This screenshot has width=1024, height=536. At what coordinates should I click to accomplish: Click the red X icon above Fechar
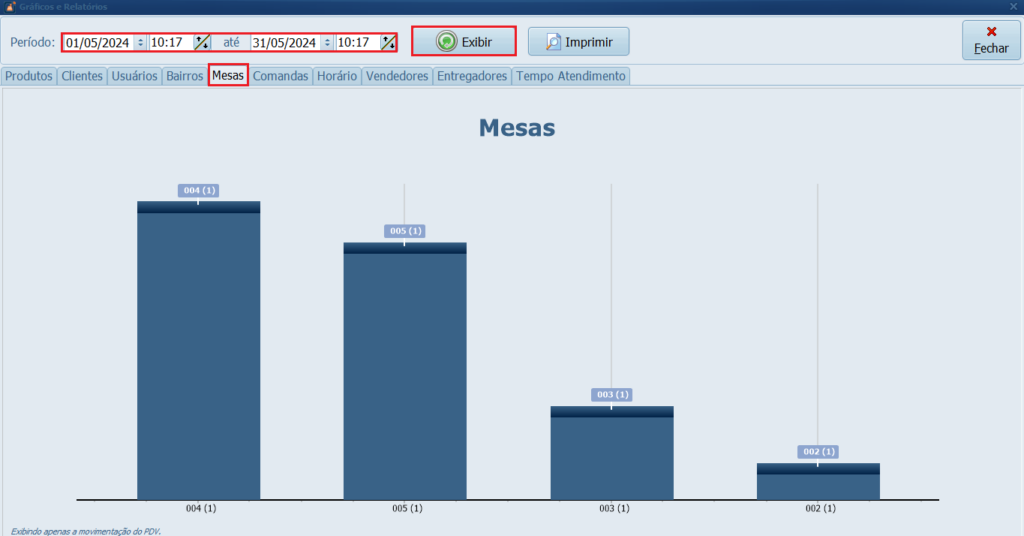coord(991,31)
